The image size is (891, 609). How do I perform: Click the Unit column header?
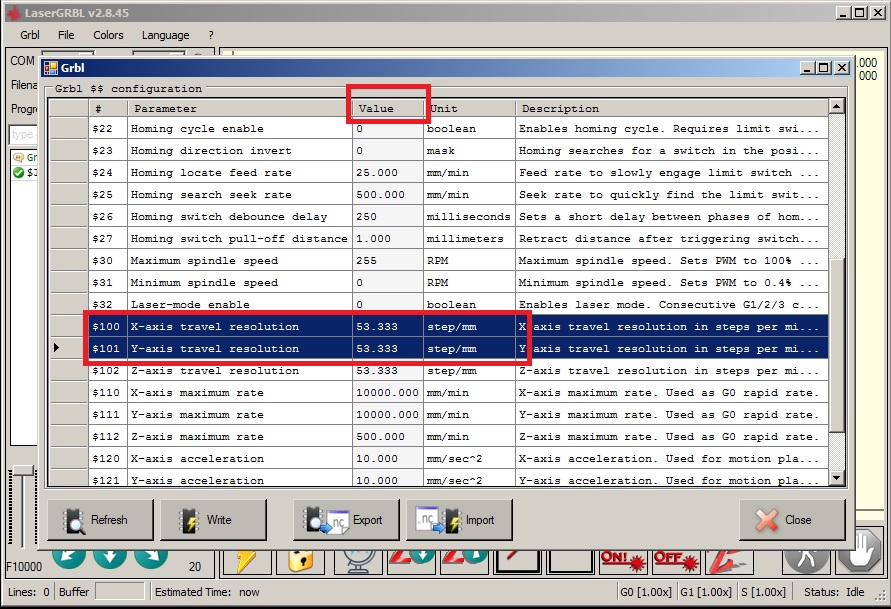(x=469, y=108)
